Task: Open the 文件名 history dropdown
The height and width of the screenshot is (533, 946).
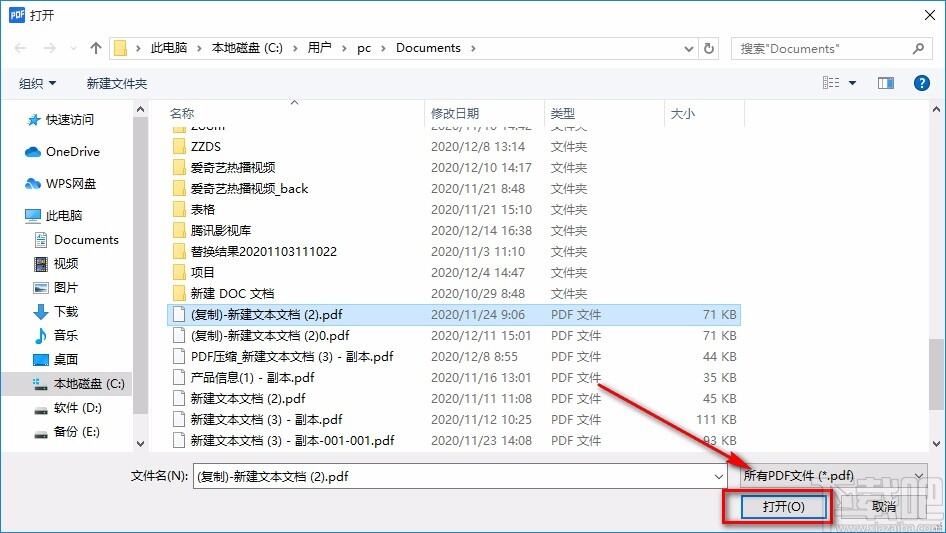Action: click(x=719, y=477)
